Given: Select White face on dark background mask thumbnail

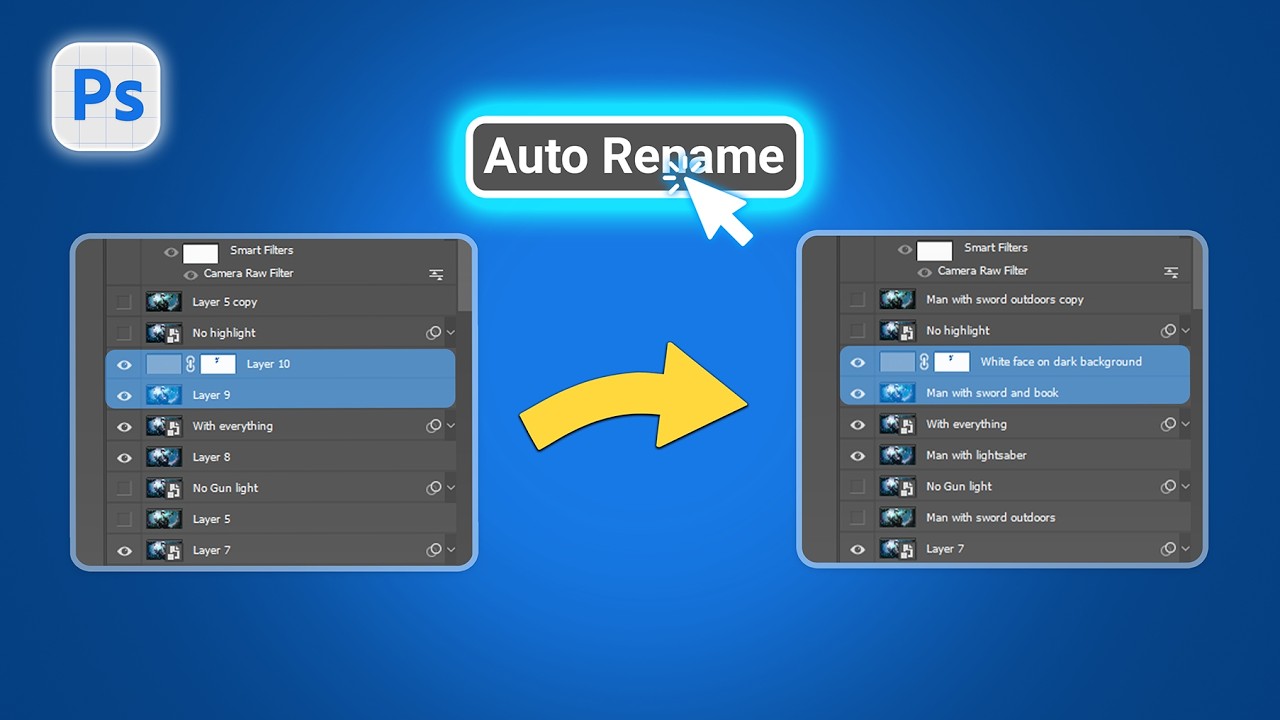Looking at the screenshot, I should (x=952, y=362).
